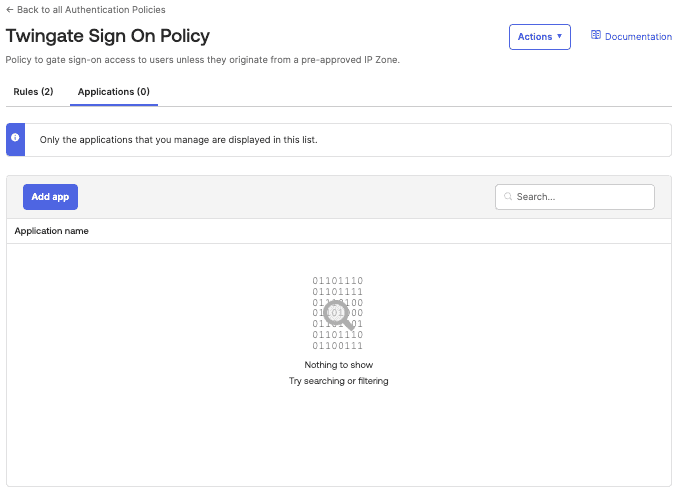Image resolution: width=677 pixels, height=491 pixels.
Task: Click the blue info icon in banner
Action: coord(15,139)
